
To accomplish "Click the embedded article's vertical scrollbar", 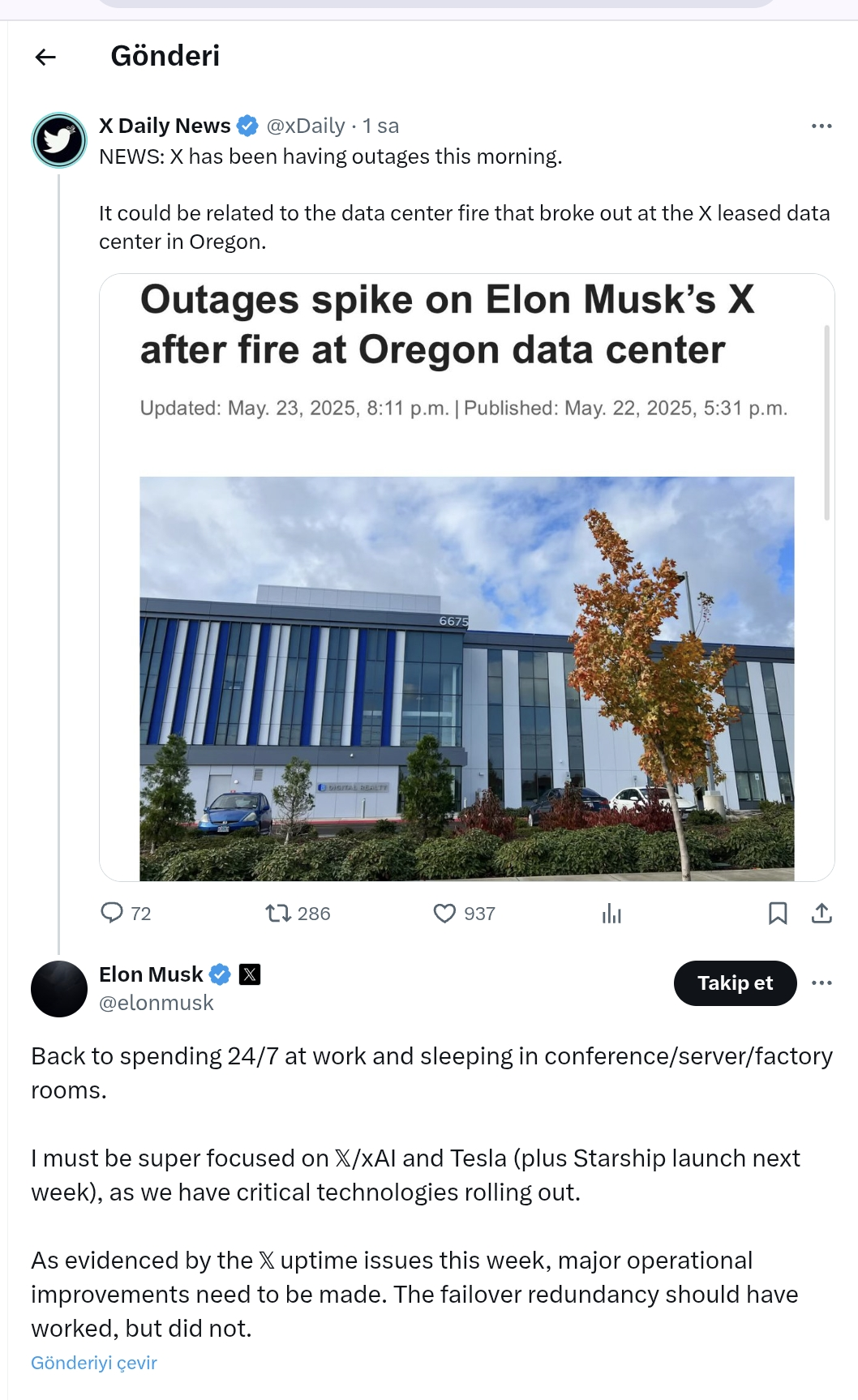I will click(x=826, y=422).
